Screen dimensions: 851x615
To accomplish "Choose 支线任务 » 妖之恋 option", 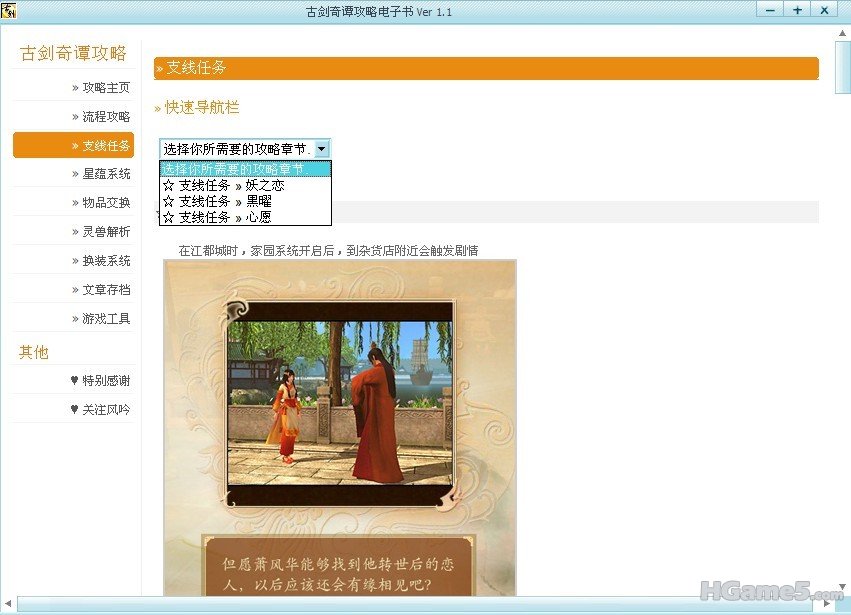I will click(x=245, y=185).
